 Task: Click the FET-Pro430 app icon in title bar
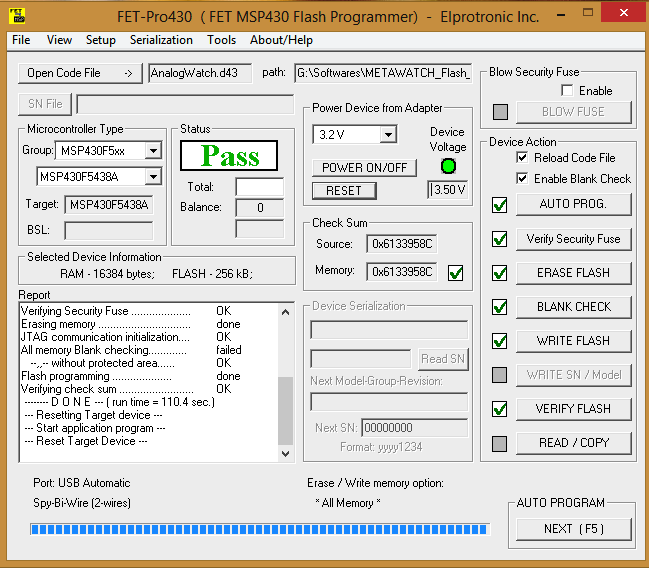click(17, 15)
